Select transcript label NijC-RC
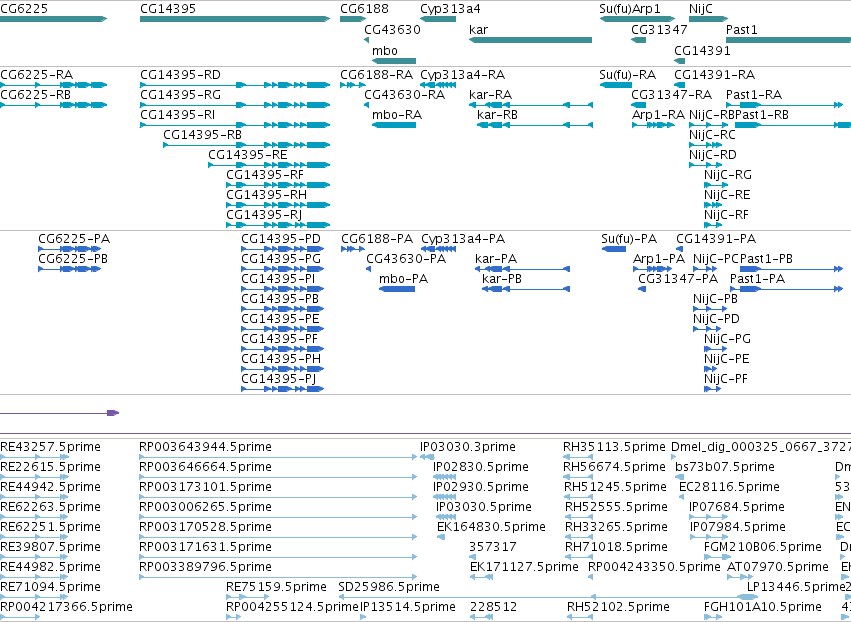Viewport: 851px width, 622px height. [712, 135]
